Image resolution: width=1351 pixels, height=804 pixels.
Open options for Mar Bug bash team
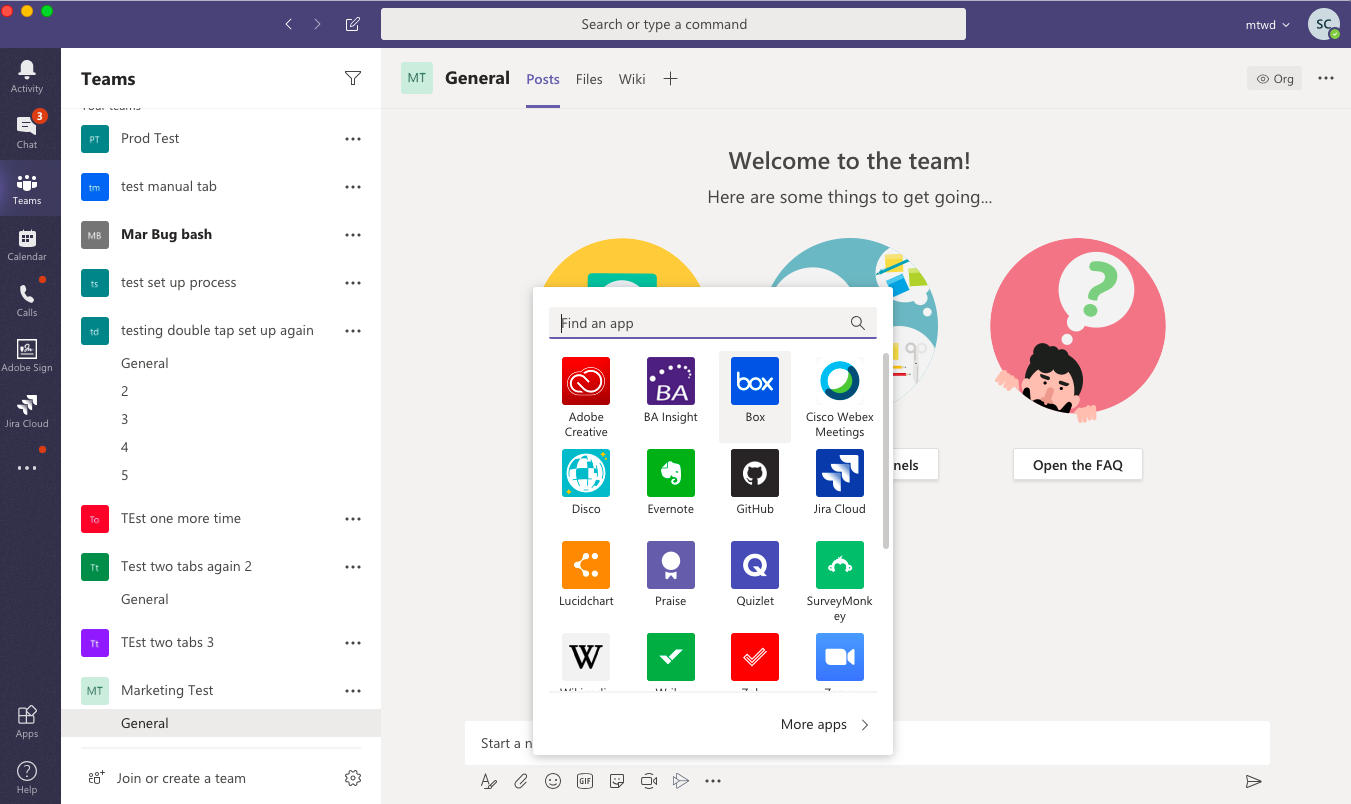click(x=353, y=235)
